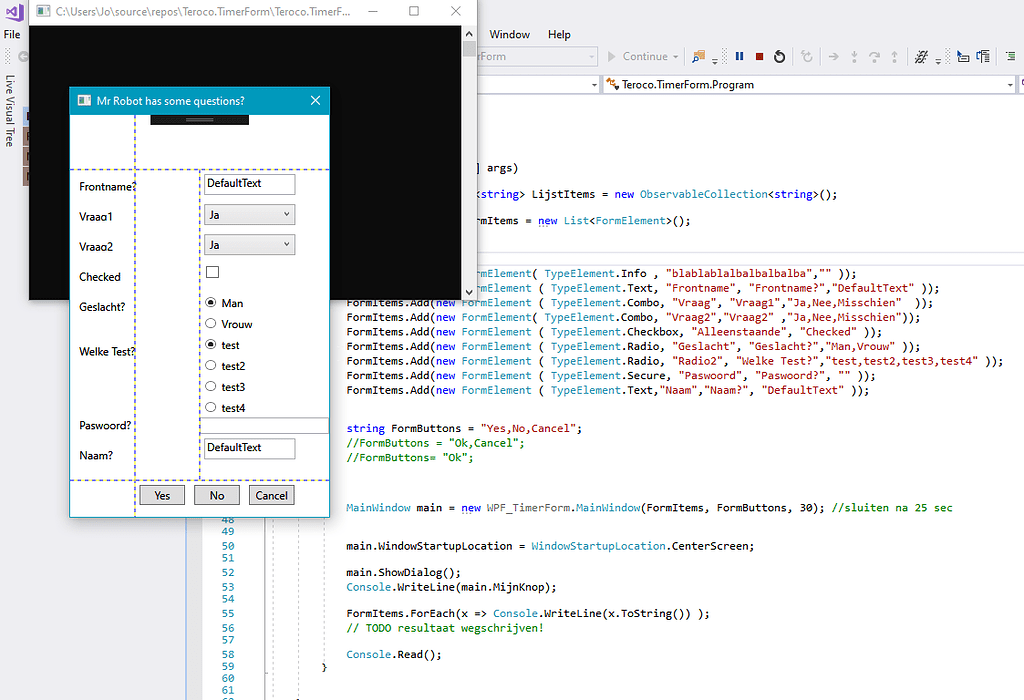This screenshot has height=700, width=1024.
Task: Select the Vrouw radio button
Action: pyautogui.click(x=211, y=323)
